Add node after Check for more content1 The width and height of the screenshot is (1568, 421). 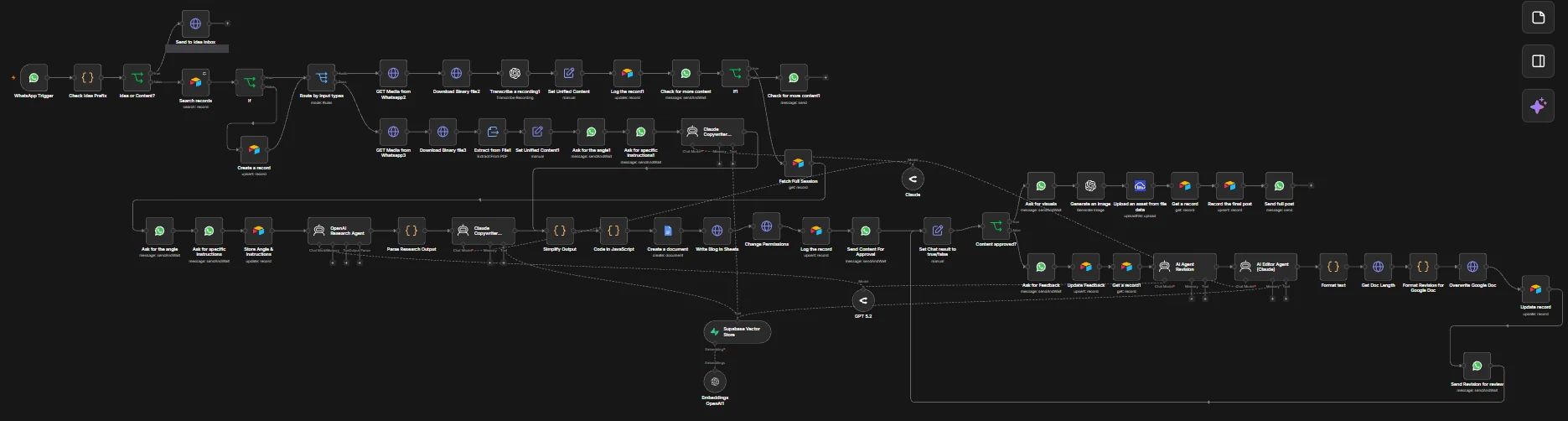coord(825,78)
